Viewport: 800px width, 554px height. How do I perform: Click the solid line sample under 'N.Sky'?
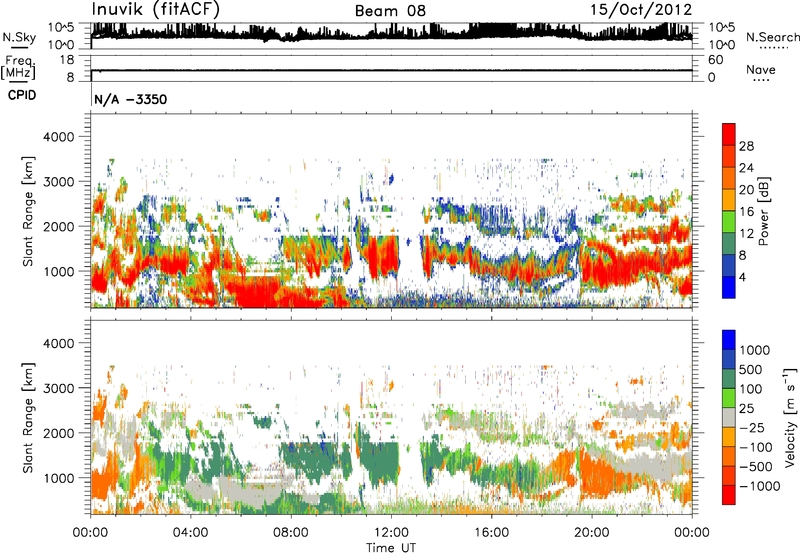pyautogui.click(x=19, y=48)
